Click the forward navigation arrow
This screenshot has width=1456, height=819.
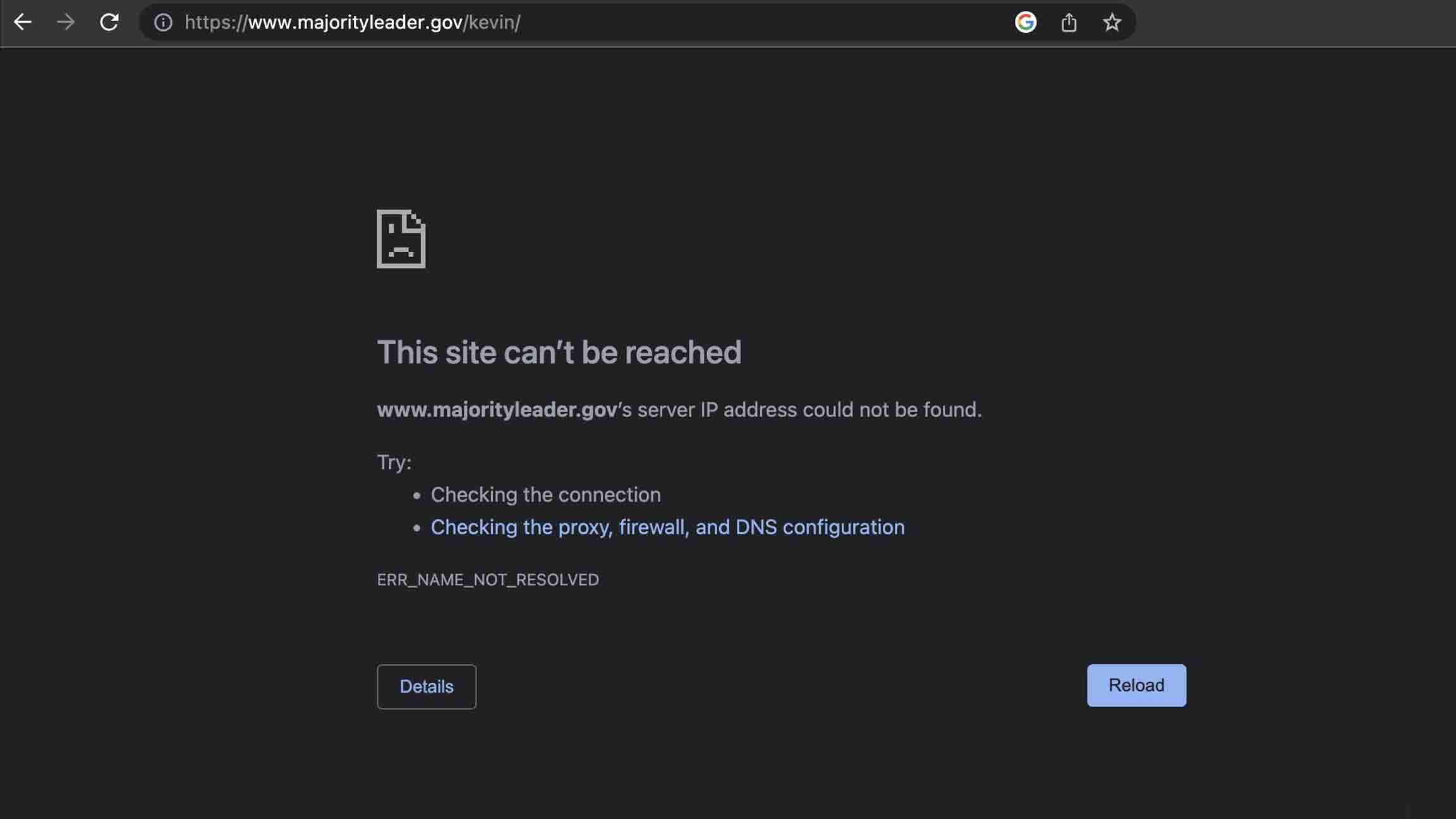tap(66, 22)
